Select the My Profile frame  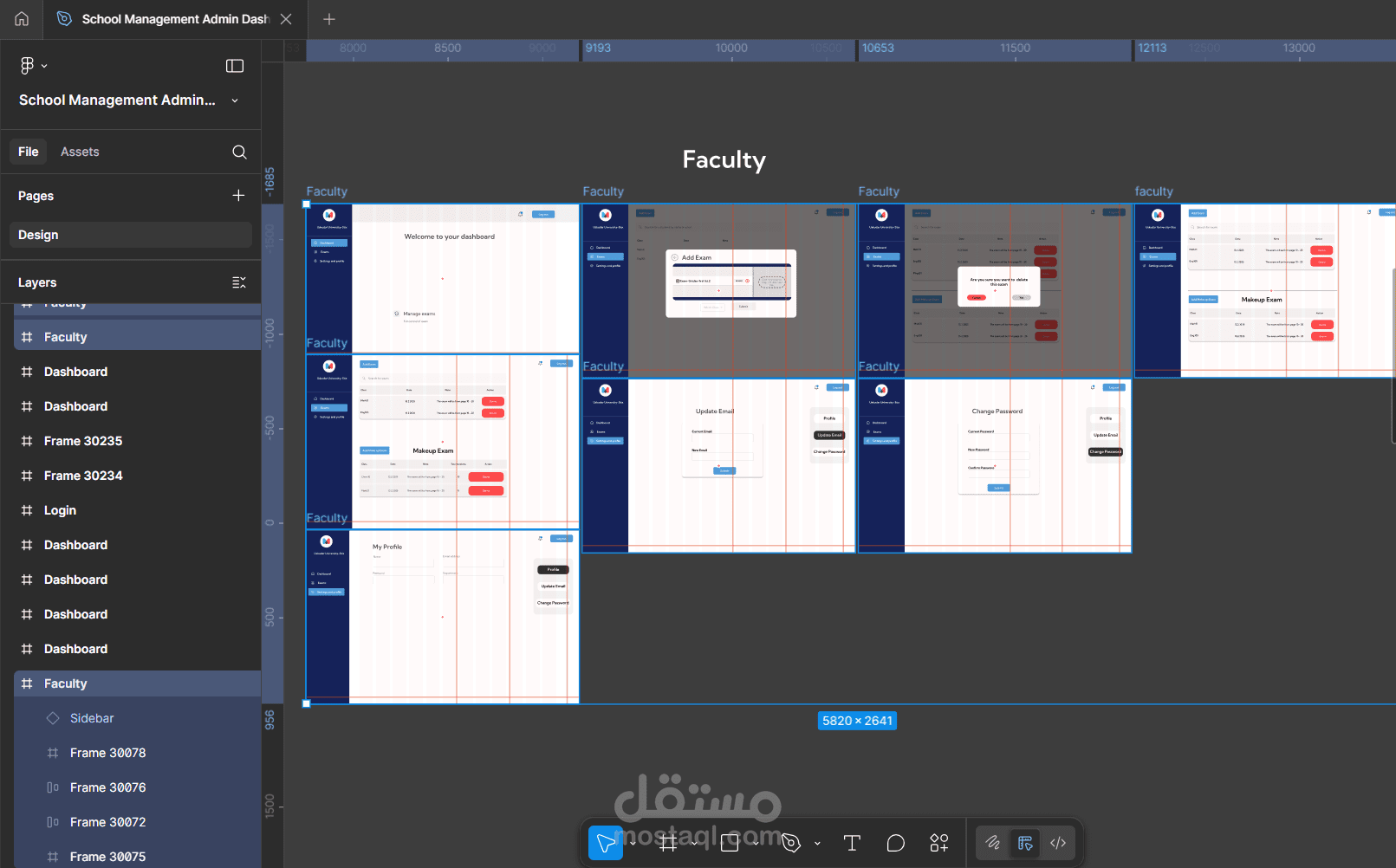443,616
